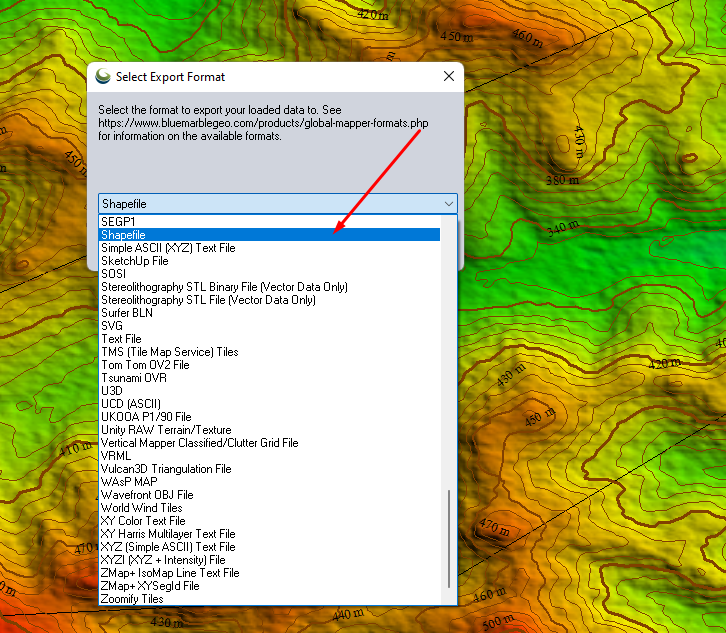Image resolution: width=726 pixels, height=633 pixels.
Task: Select XY Color Text File
Action: tap(270, 520)
